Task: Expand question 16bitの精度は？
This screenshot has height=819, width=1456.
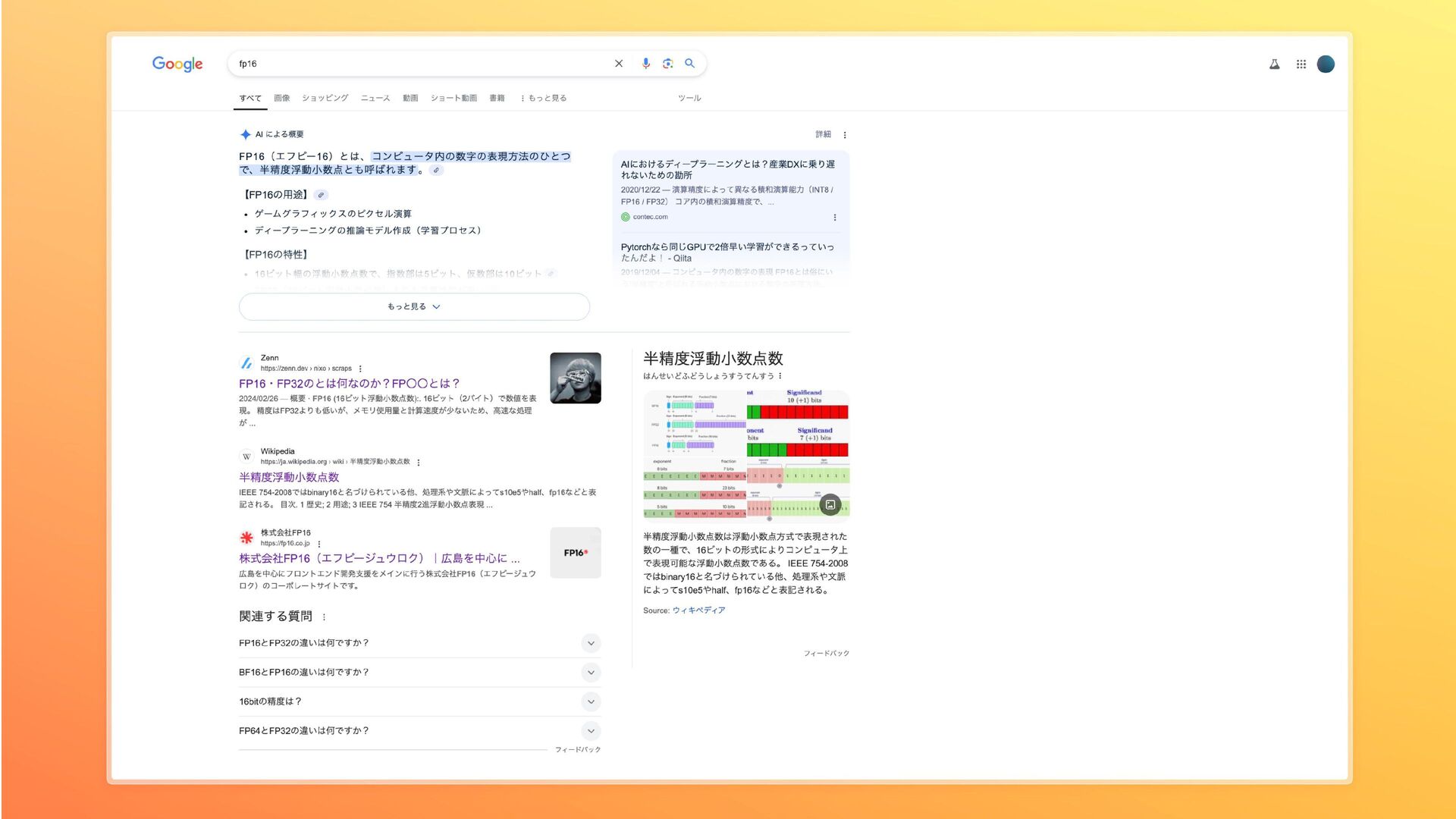Action: tap(420, 701)
